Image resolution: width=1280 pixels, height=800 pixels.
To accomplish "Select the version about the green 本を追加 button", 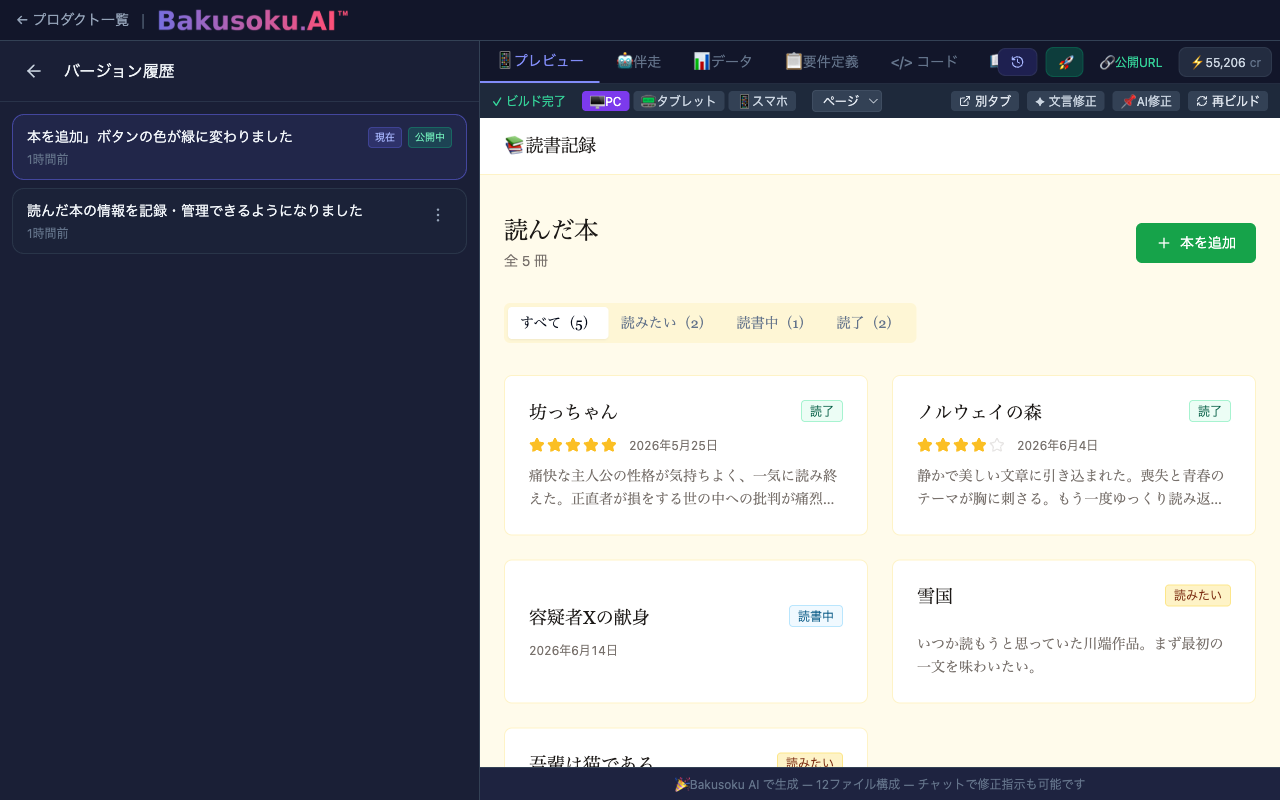I will pos(239,147).
